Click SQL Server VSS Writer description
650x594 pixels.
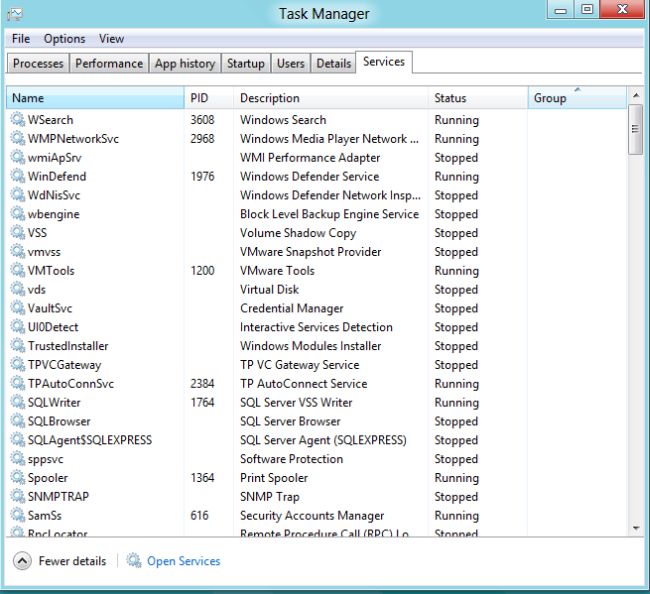coord(296,402)
